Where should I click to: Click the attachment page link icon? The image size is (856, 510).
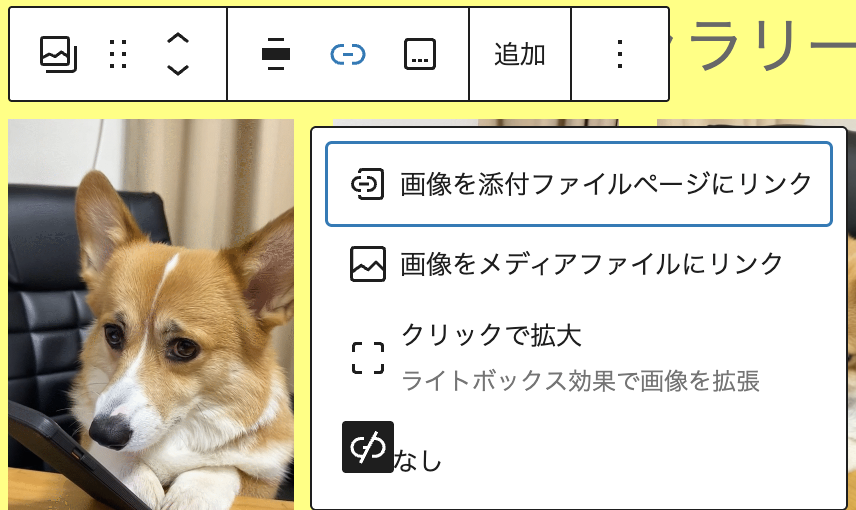pyautogui.click(x=367, y=184)
